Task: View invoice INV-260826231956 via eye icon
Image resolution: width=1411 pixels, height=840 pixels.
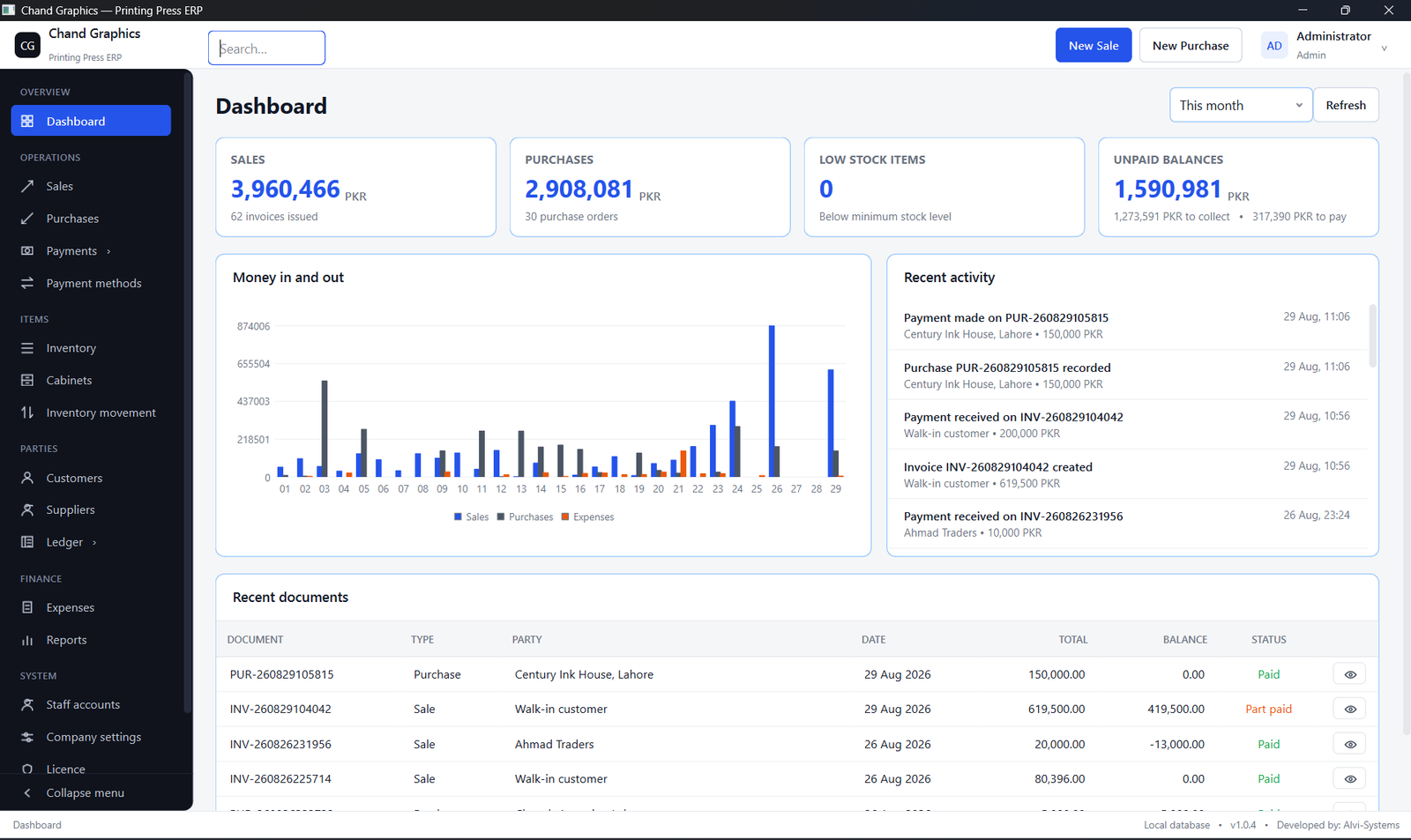Action: coord(1349,744)
